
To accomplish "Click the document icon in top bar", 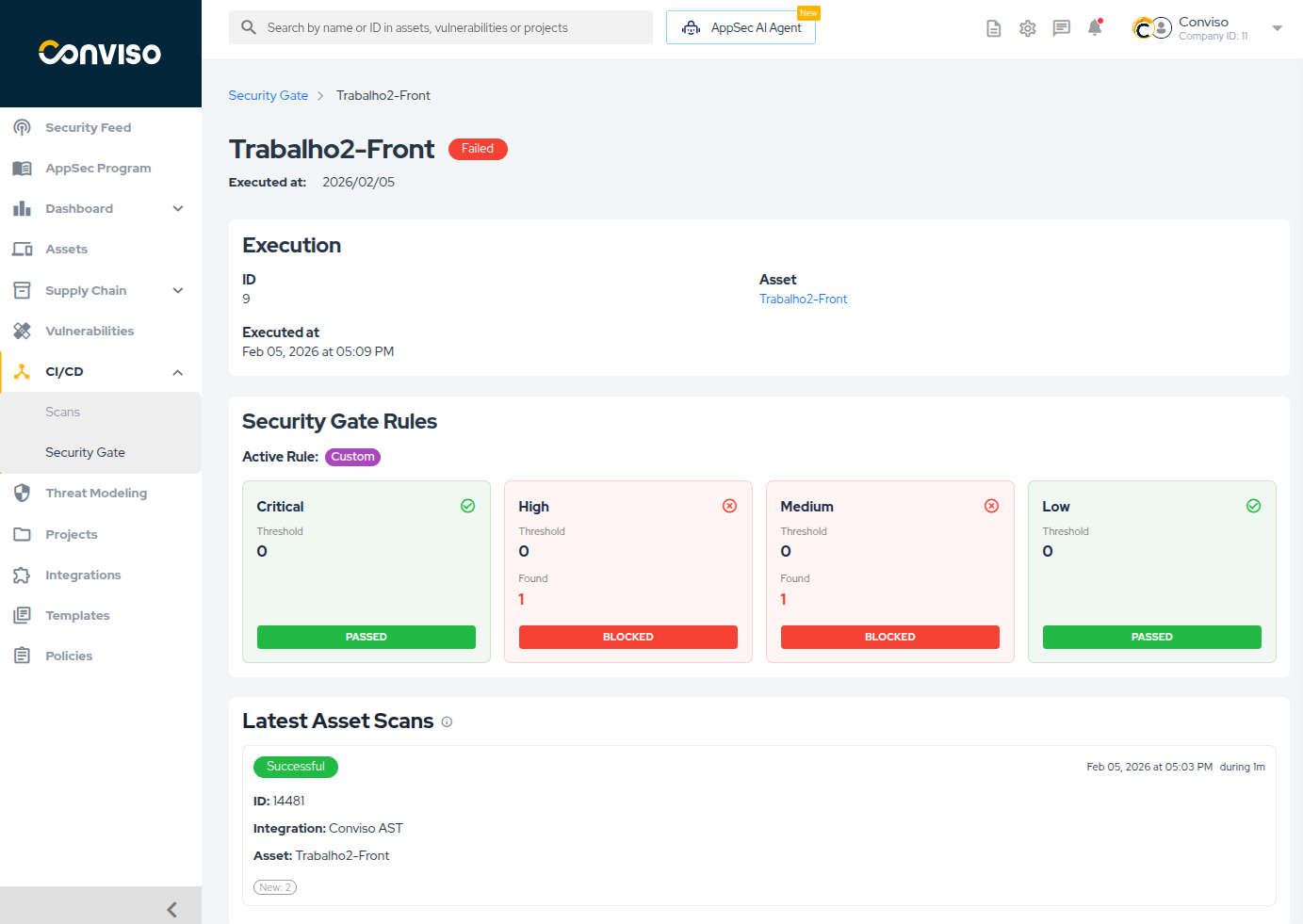I will click(993, 28).
